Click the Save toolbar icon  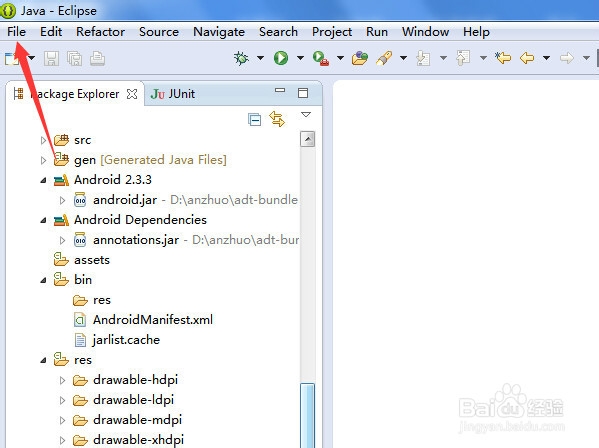coord(51,58)
